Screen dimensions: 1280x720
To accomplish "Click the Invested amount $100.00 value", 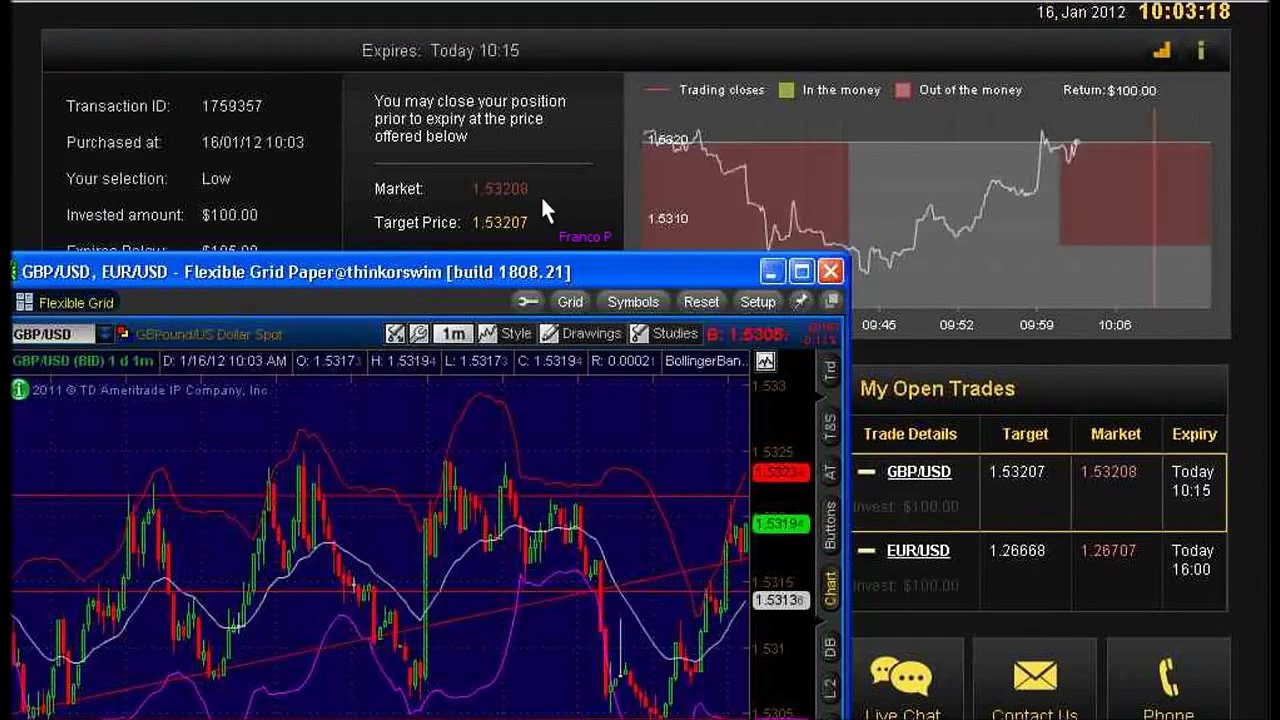I will point(230,215).
